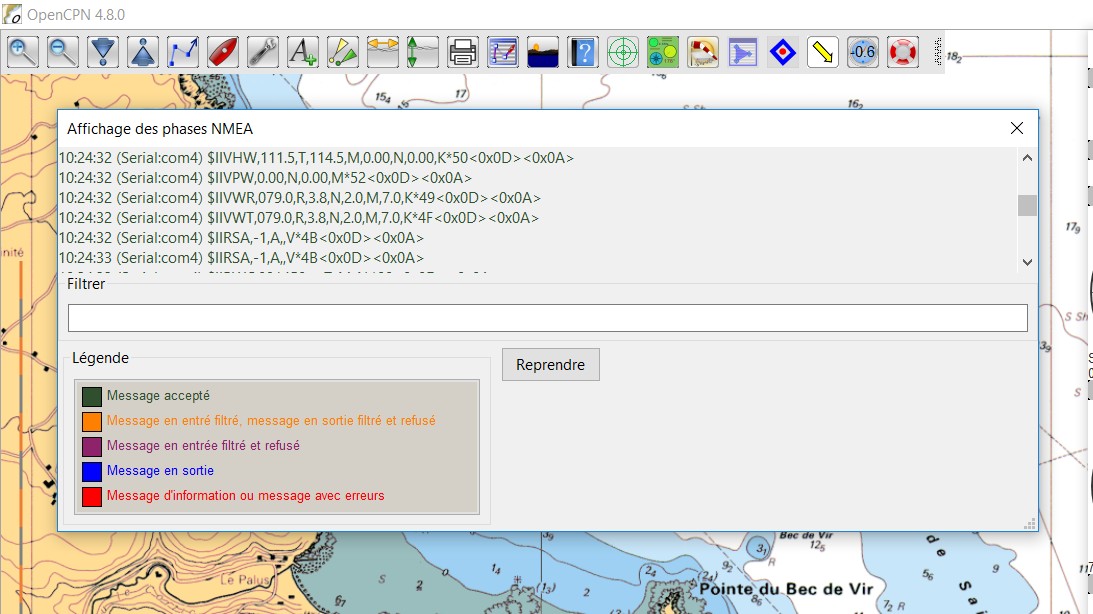
Task: Toggle the green Dashboard instruments icon
Action: point(662,52)
